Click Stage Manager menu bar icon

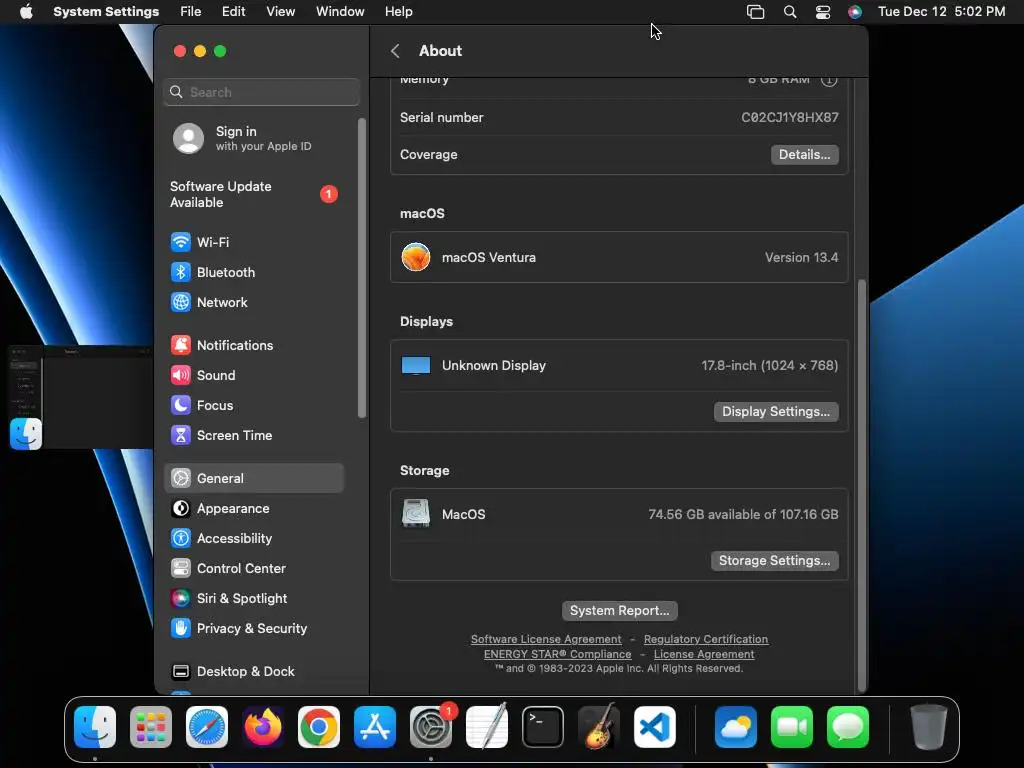pyautogui.click(x=756, y=12)
